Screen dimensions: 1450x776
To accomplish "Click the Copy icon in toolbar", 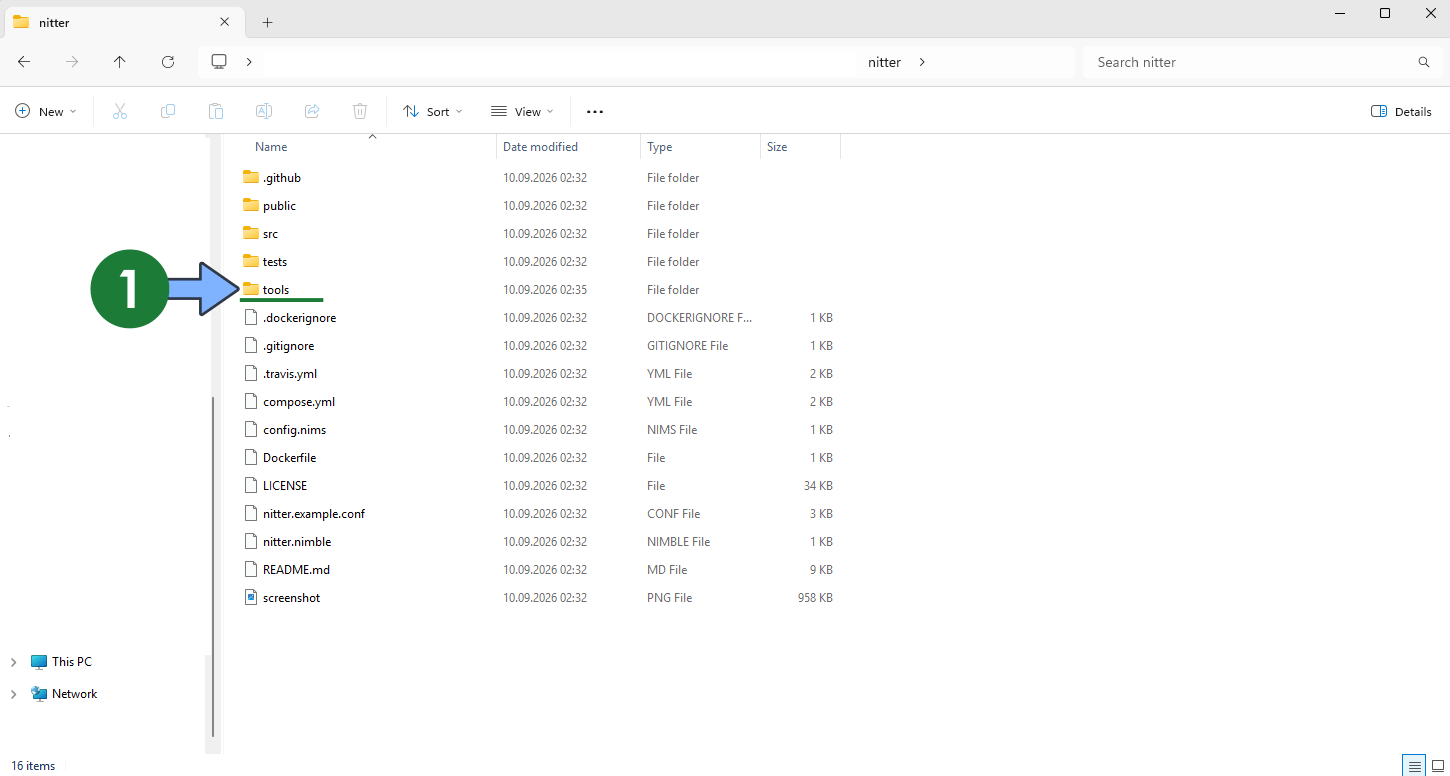I will tap(168, 111).
